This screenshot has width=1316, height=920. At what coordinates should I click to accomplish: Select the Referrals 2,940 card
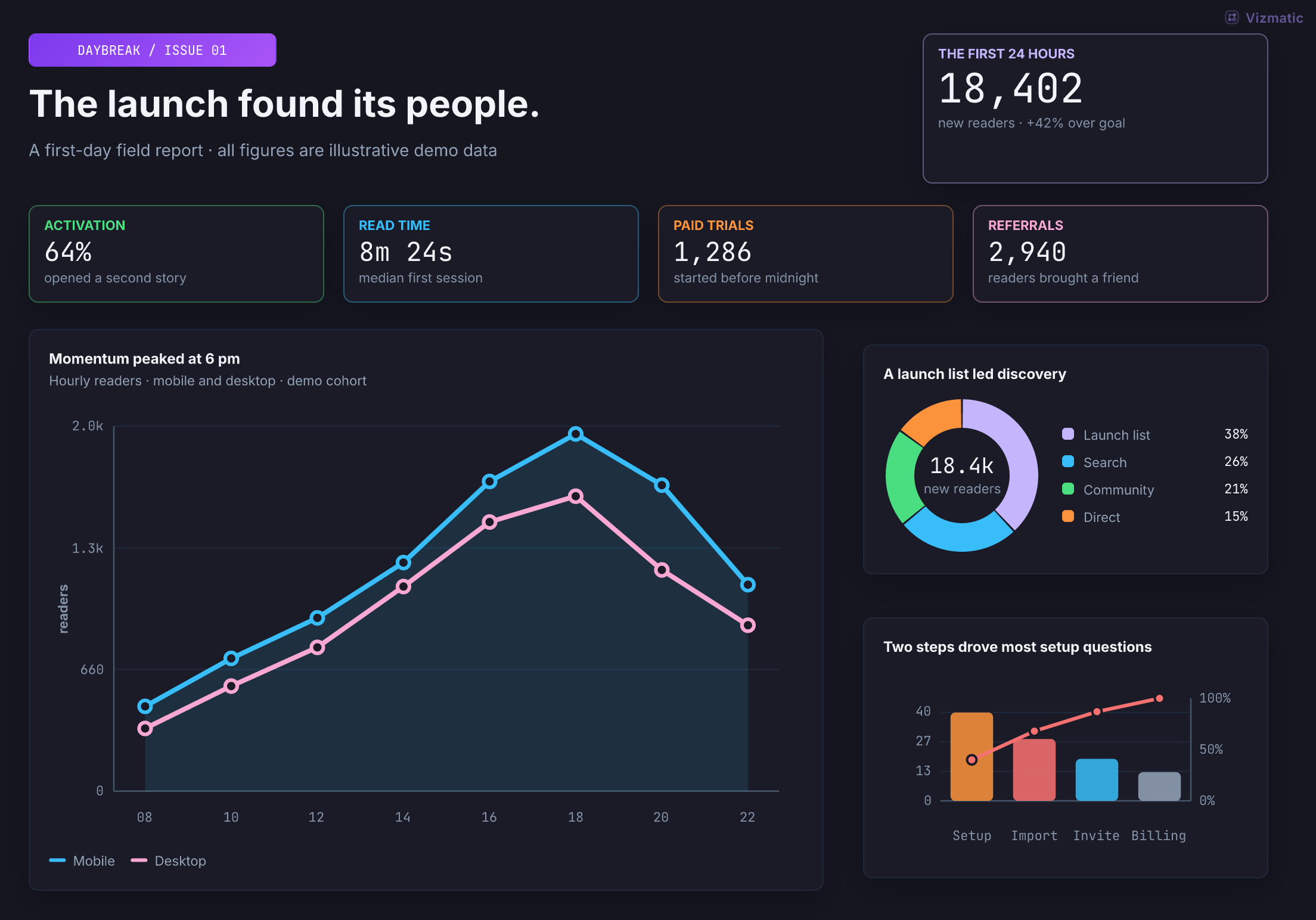(1121, 254)
